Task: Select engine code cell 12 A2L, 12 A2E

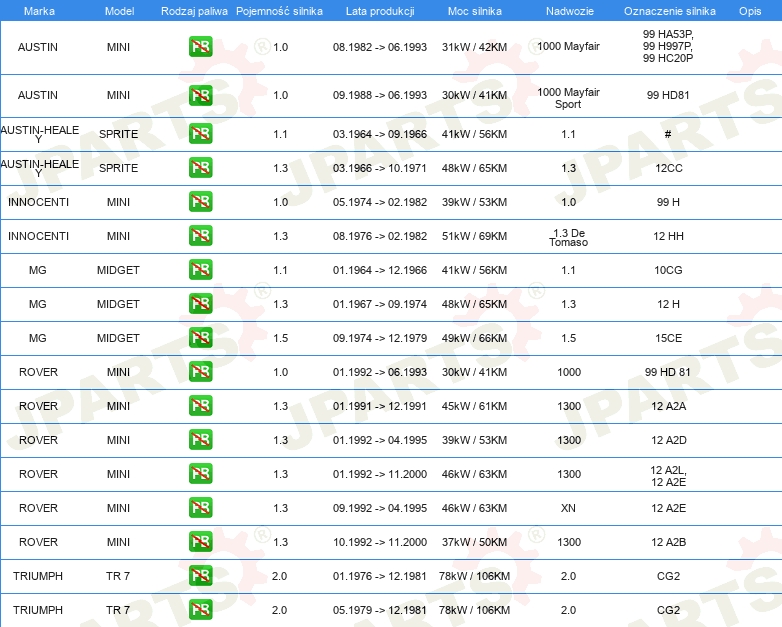Action: click(x=668, y=476)
